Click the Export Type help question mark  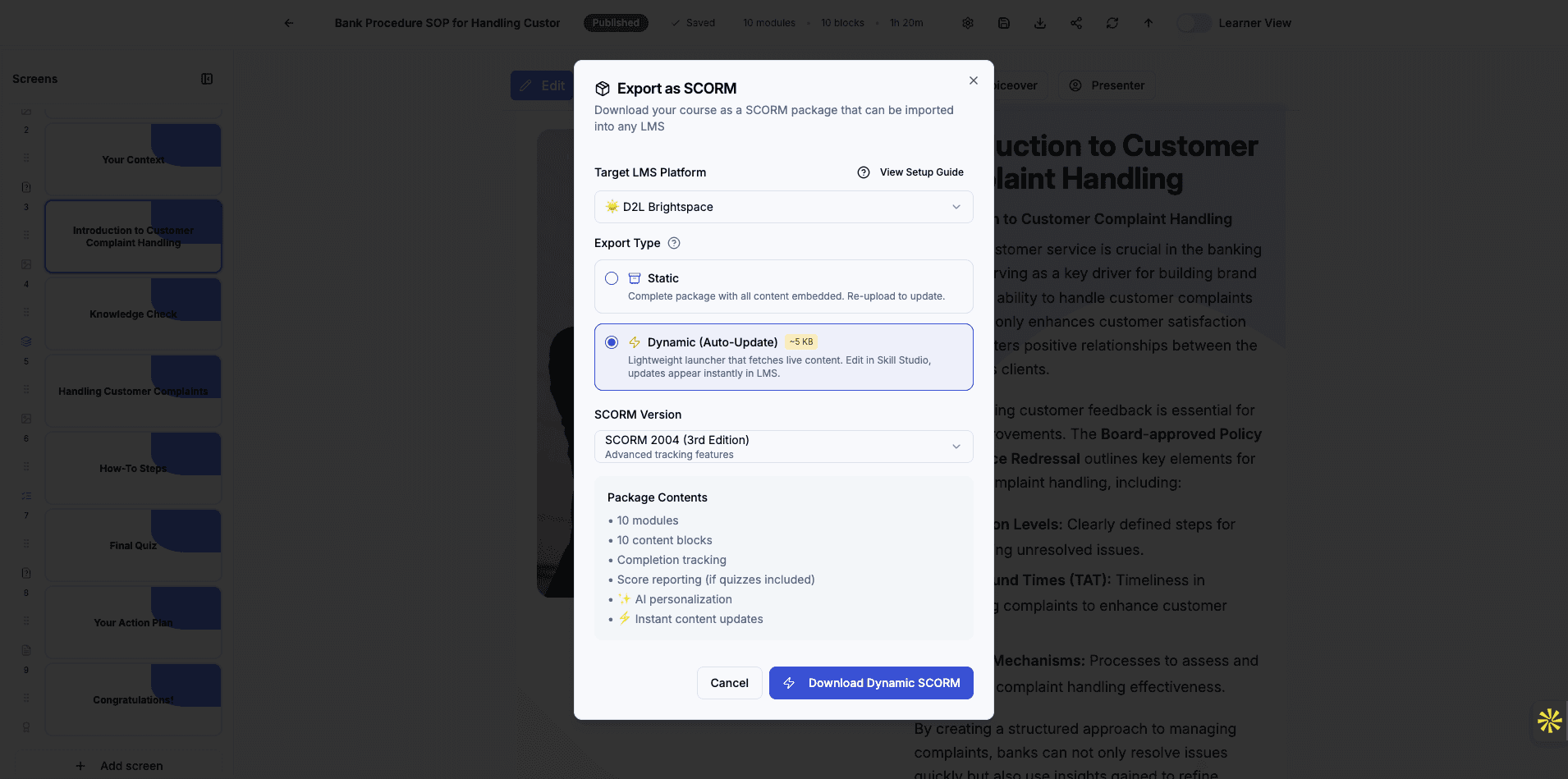[674, 243]
